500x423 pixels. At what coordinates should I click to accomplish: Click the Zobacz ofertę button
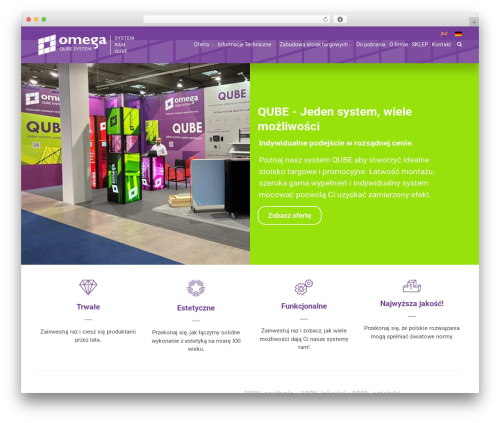[x=290, y=216]
